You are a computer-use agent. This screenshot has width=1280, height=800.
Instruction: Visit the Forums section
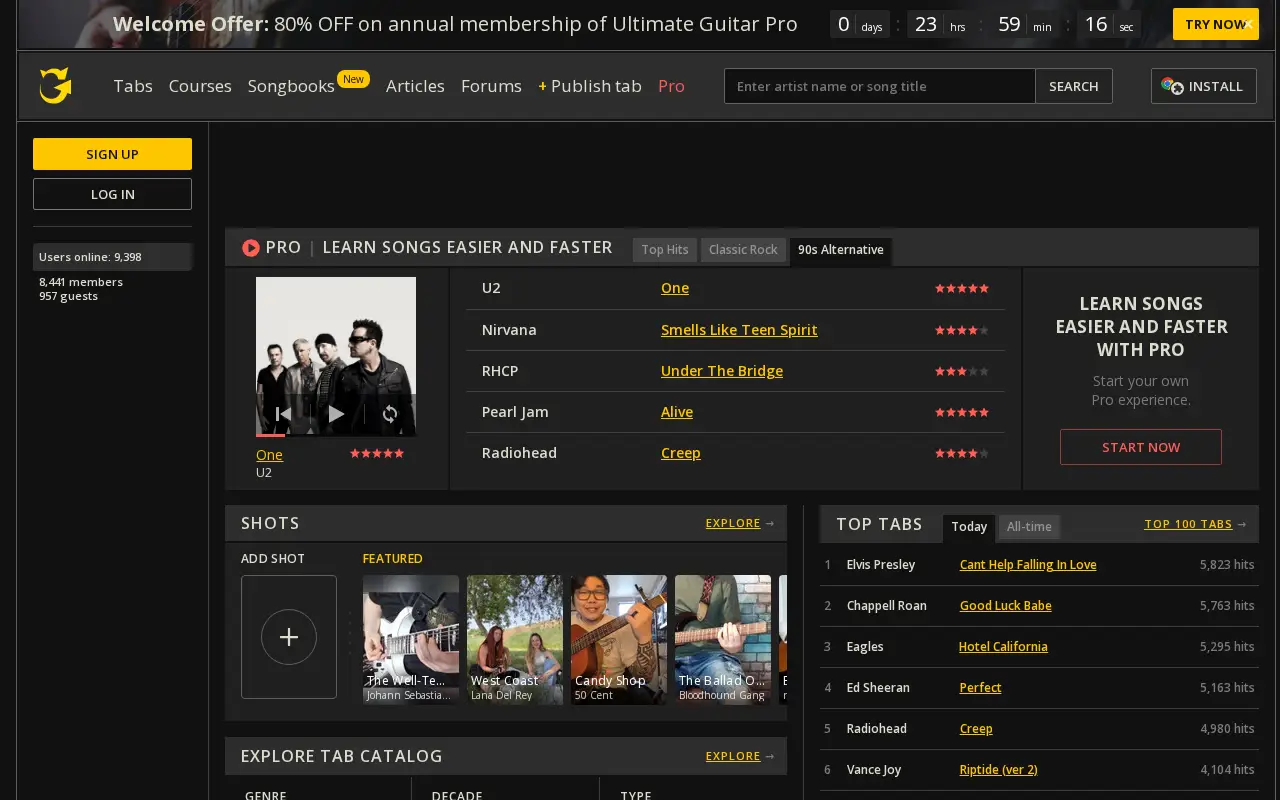[x=491, y=86]
